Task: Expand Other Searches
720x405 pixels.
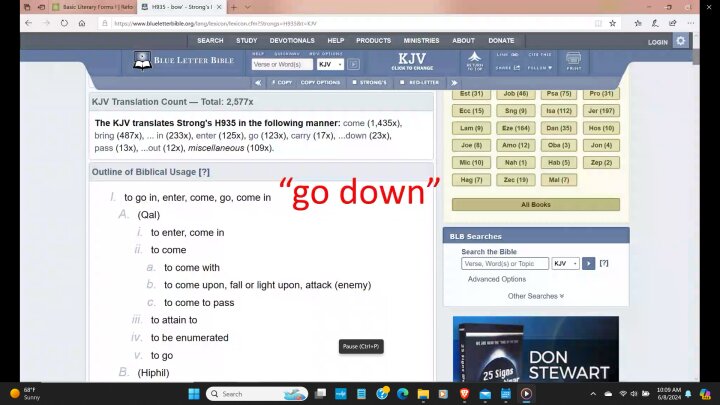Action: coord(536,296)
